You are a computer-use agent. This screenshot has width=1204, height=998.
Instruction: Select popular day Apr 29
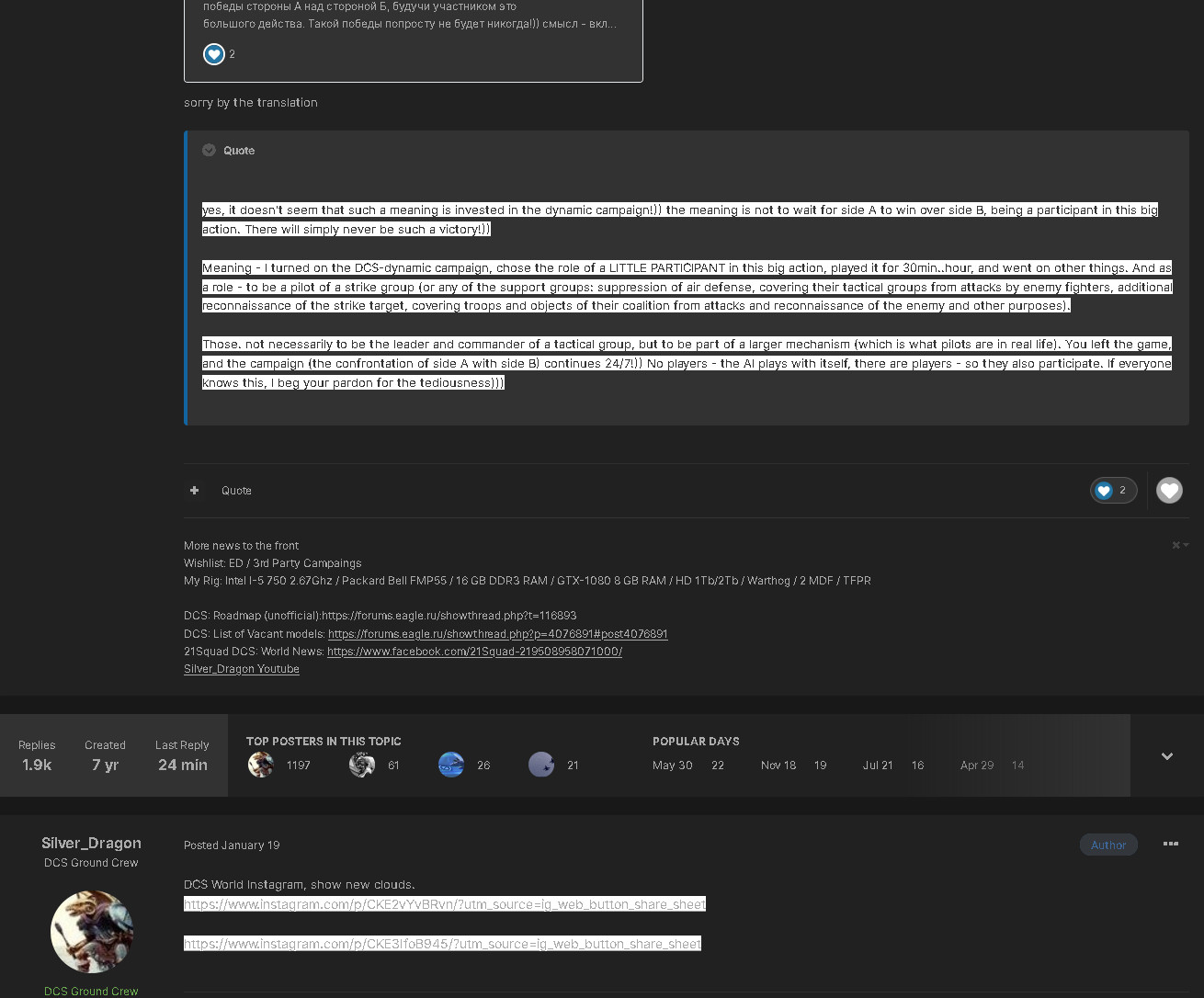[977, 766]
